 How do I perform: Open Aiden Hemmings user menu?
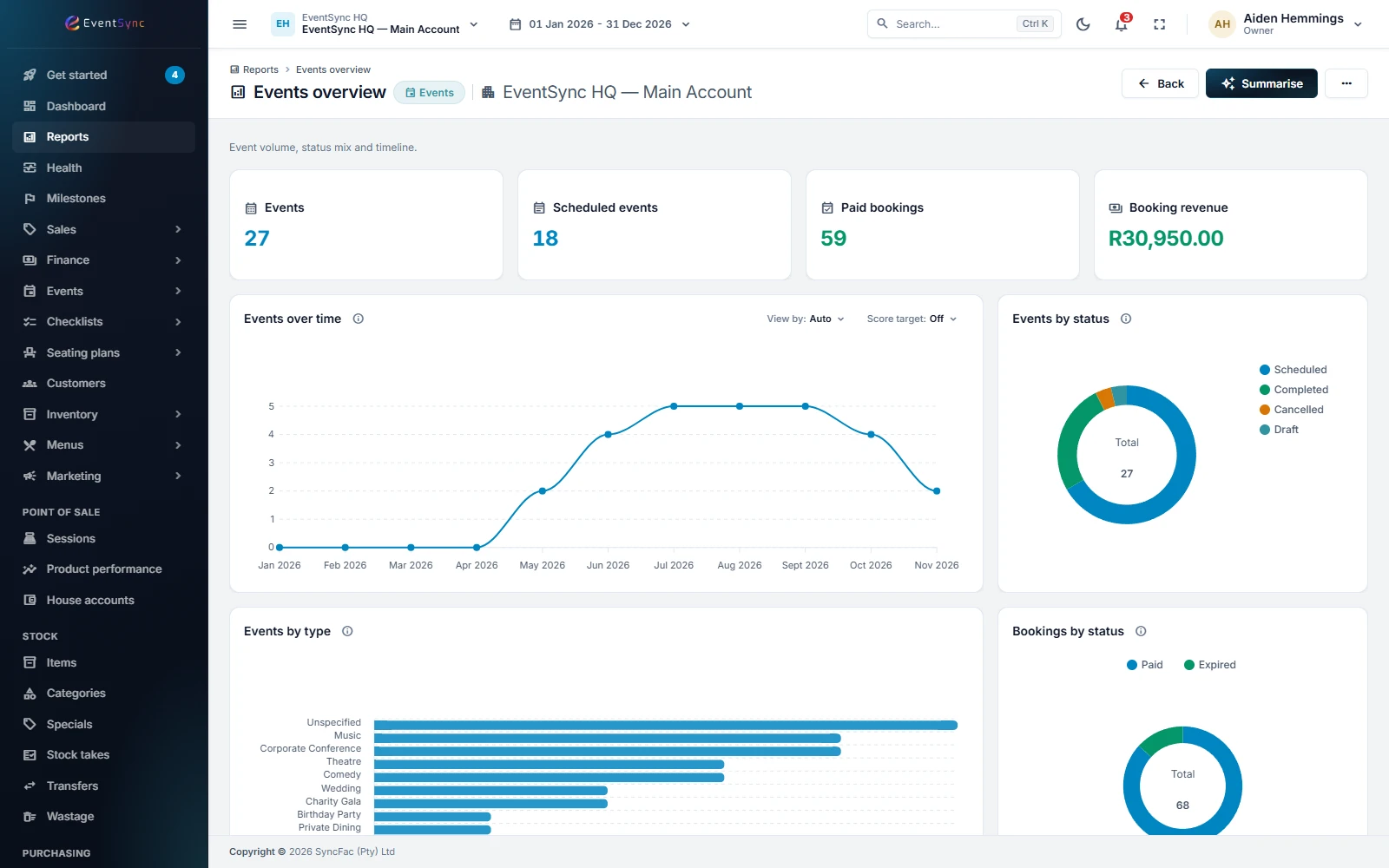[x=1286, y=24]
